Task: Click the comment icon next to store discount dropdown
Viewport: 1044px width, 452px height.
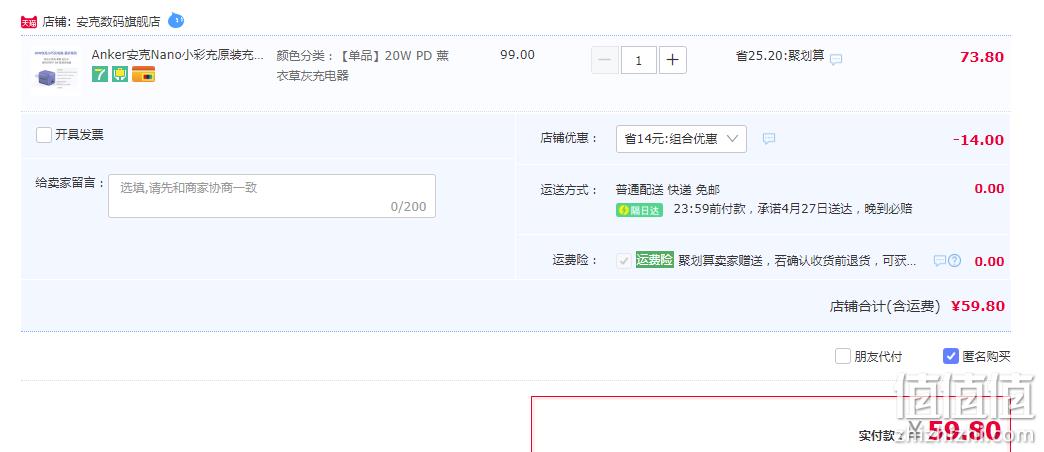Action: [769, 138]
